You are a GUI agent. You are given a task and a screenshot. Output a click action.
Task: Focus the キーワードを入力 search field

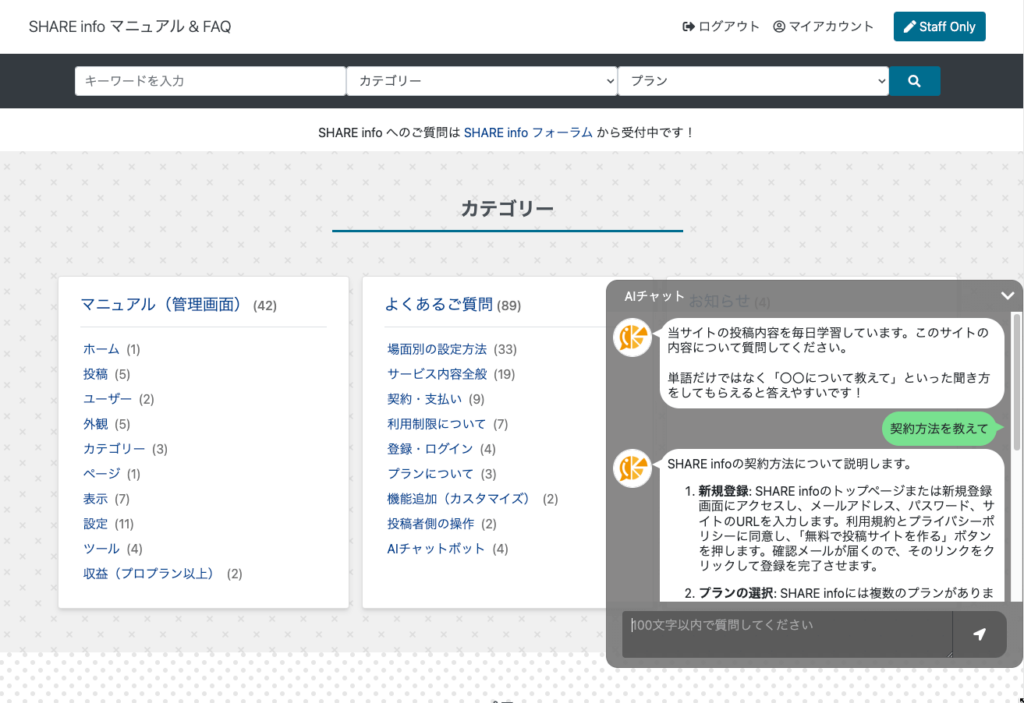210,81
